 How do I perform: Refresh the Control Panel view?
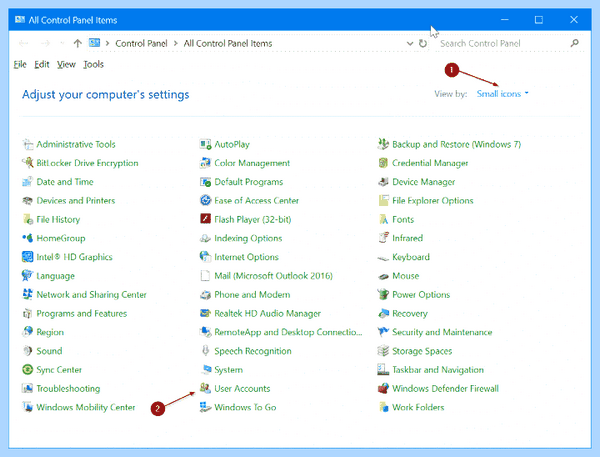tap(423, 44)
